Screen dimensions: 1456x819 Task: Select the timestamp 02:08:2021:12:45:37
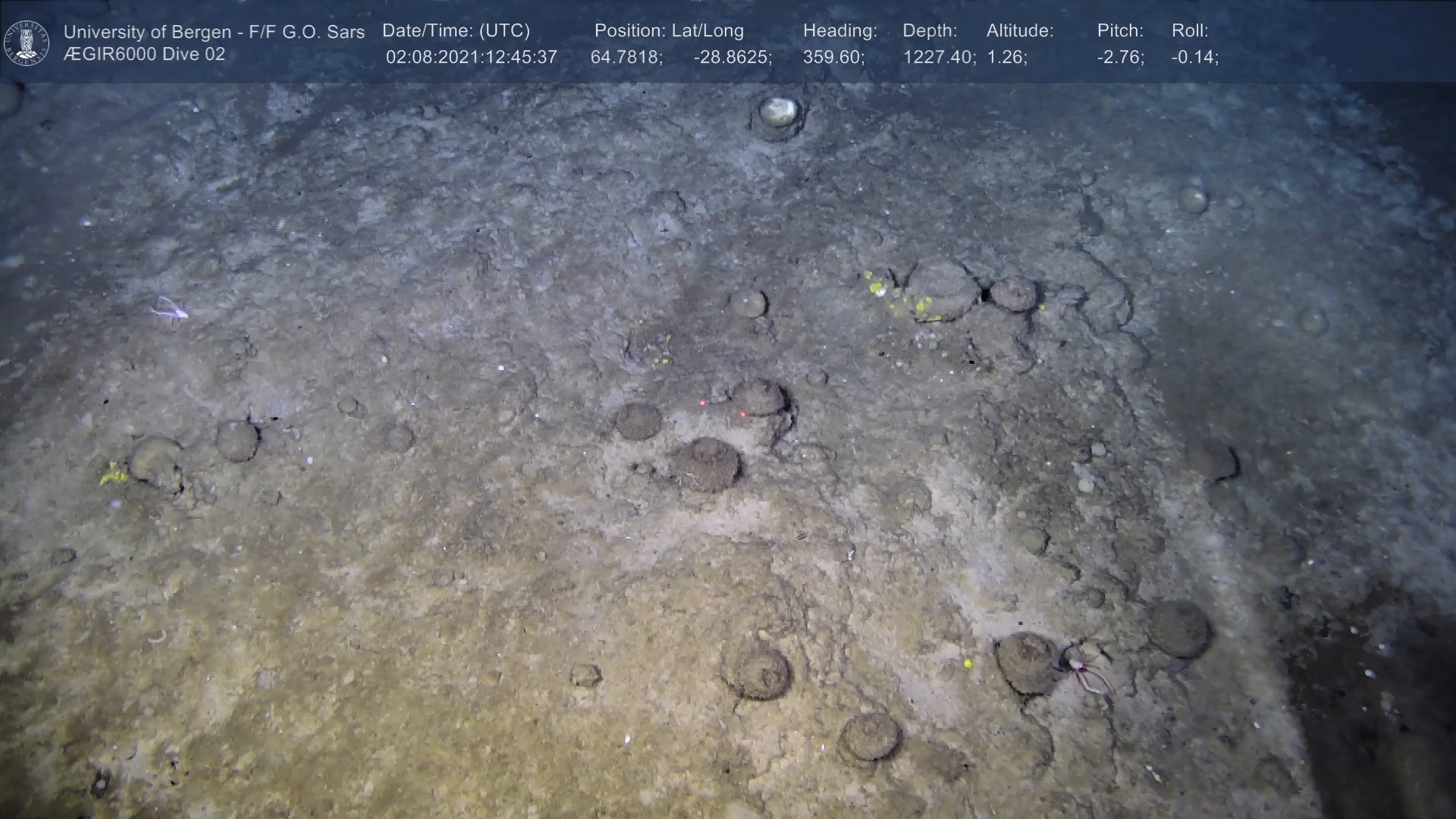pos(471,58)
